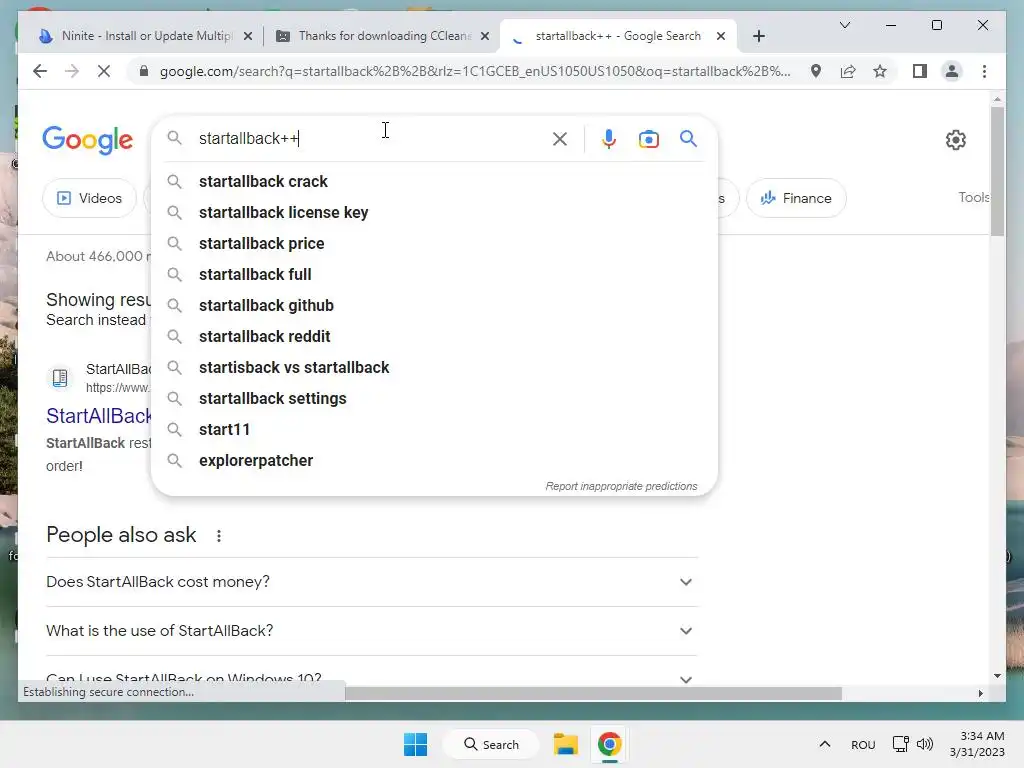The height and width of the screenshot is (768, 1024).
Task: Switch to Thanks for downloading CCleaner tab
Action: coord(382,36)
